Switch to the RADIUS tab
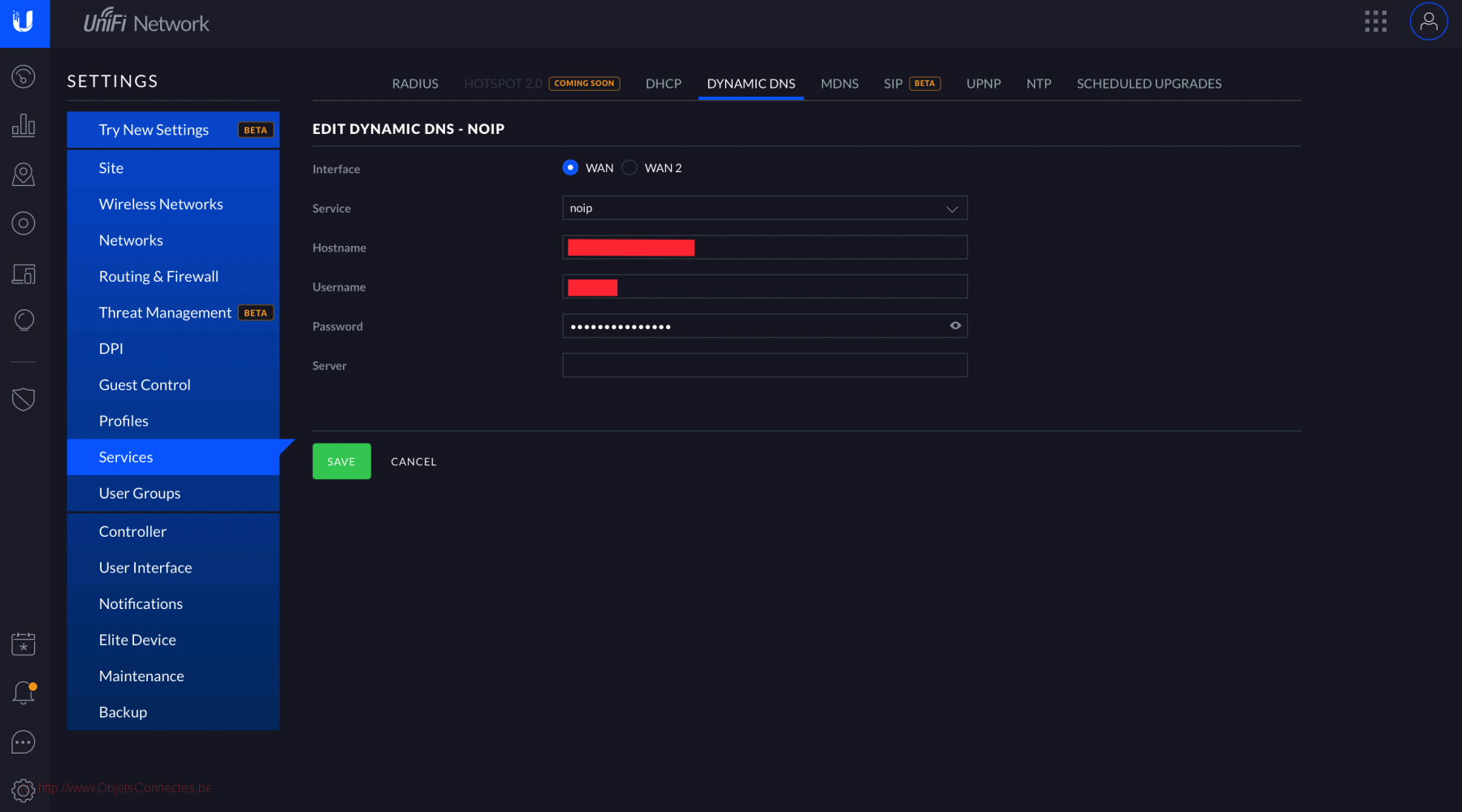This screenshot has height=812, width=1462. point(415,84)
